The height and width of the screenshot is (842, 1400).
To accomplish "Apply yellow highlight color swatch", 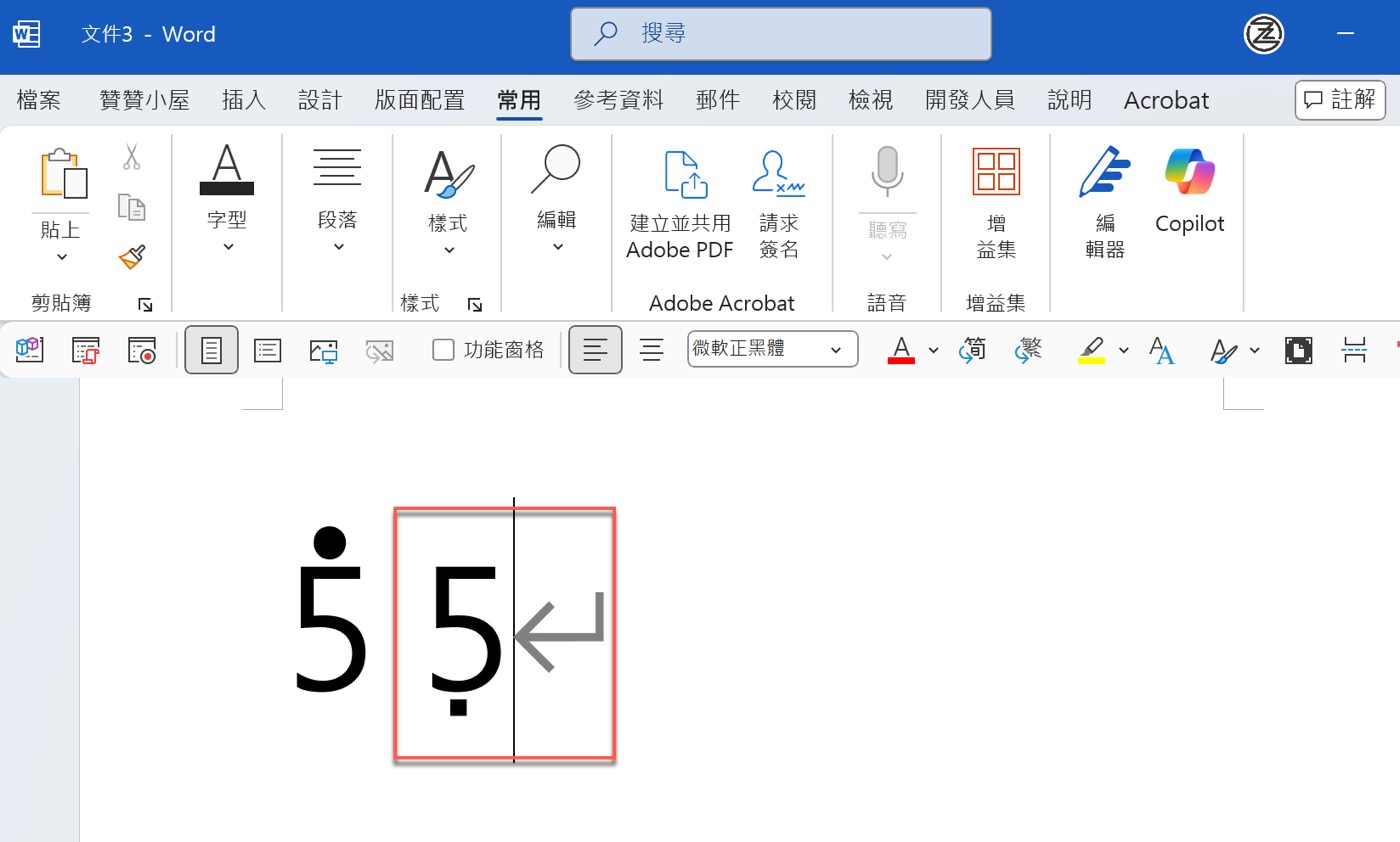I will 1091,350.
